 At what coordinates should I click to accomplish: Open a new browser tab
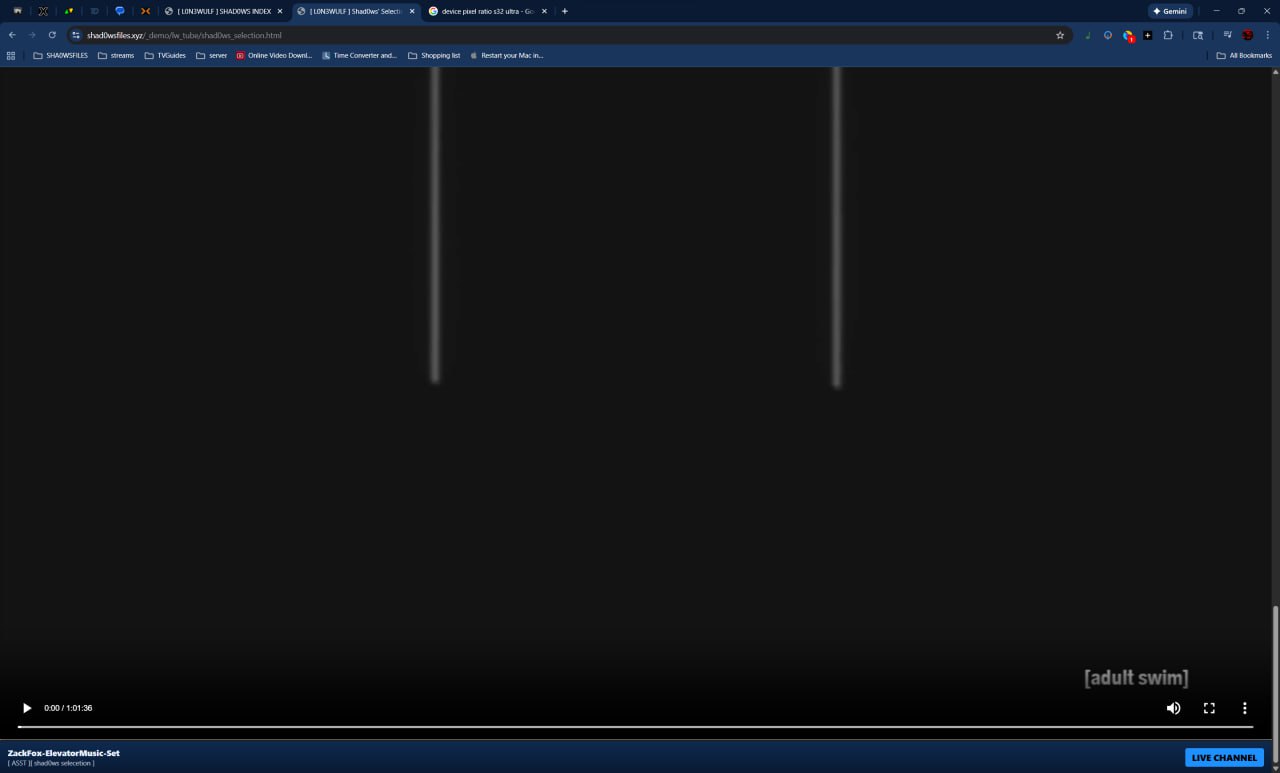(x=565, y=11)
